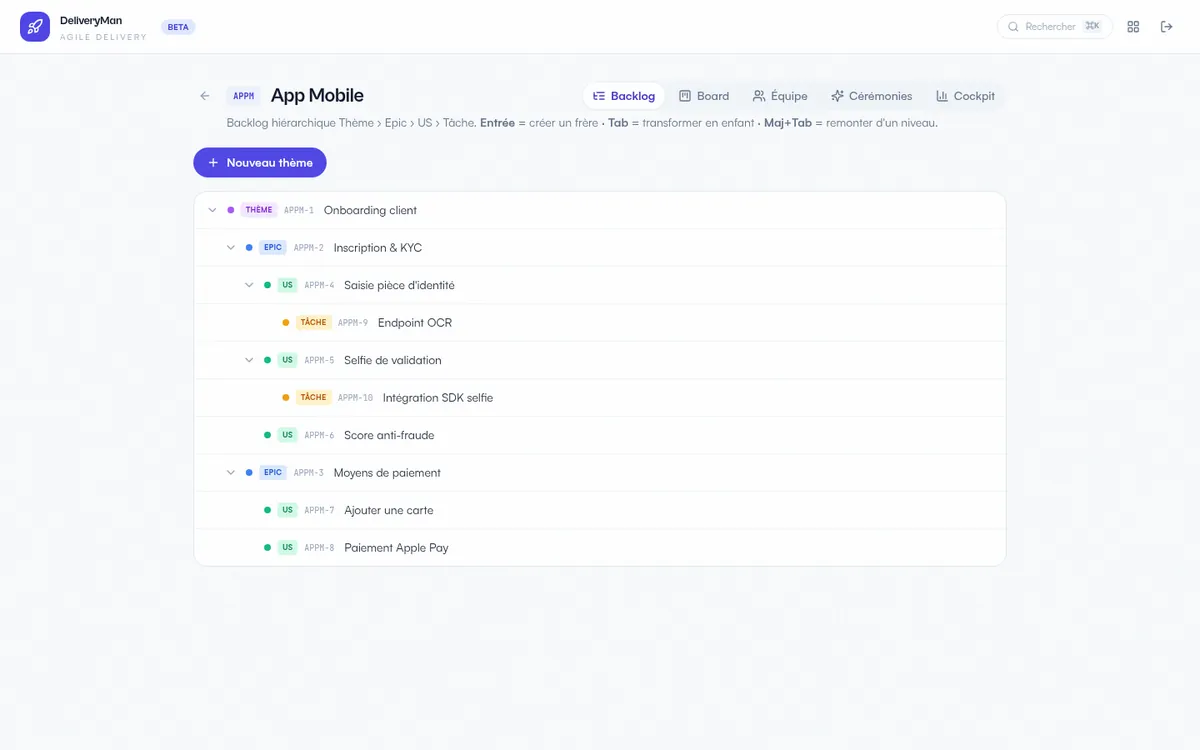1200x750 pixels.
Task: Switch to the Cérémonies tab
Action: 871,96
